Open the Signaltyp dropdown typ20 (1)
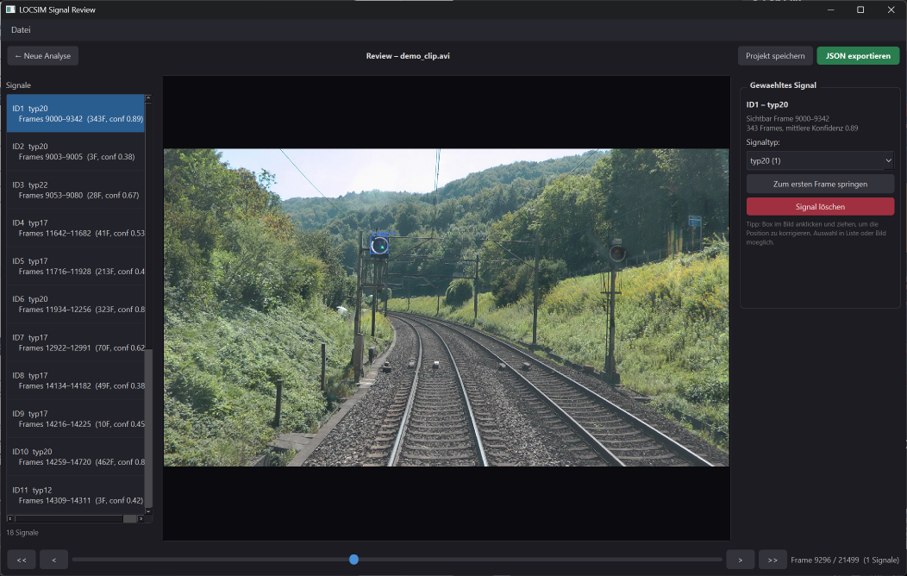The height and width of the screenshot is (576, 907). point(820,161)
